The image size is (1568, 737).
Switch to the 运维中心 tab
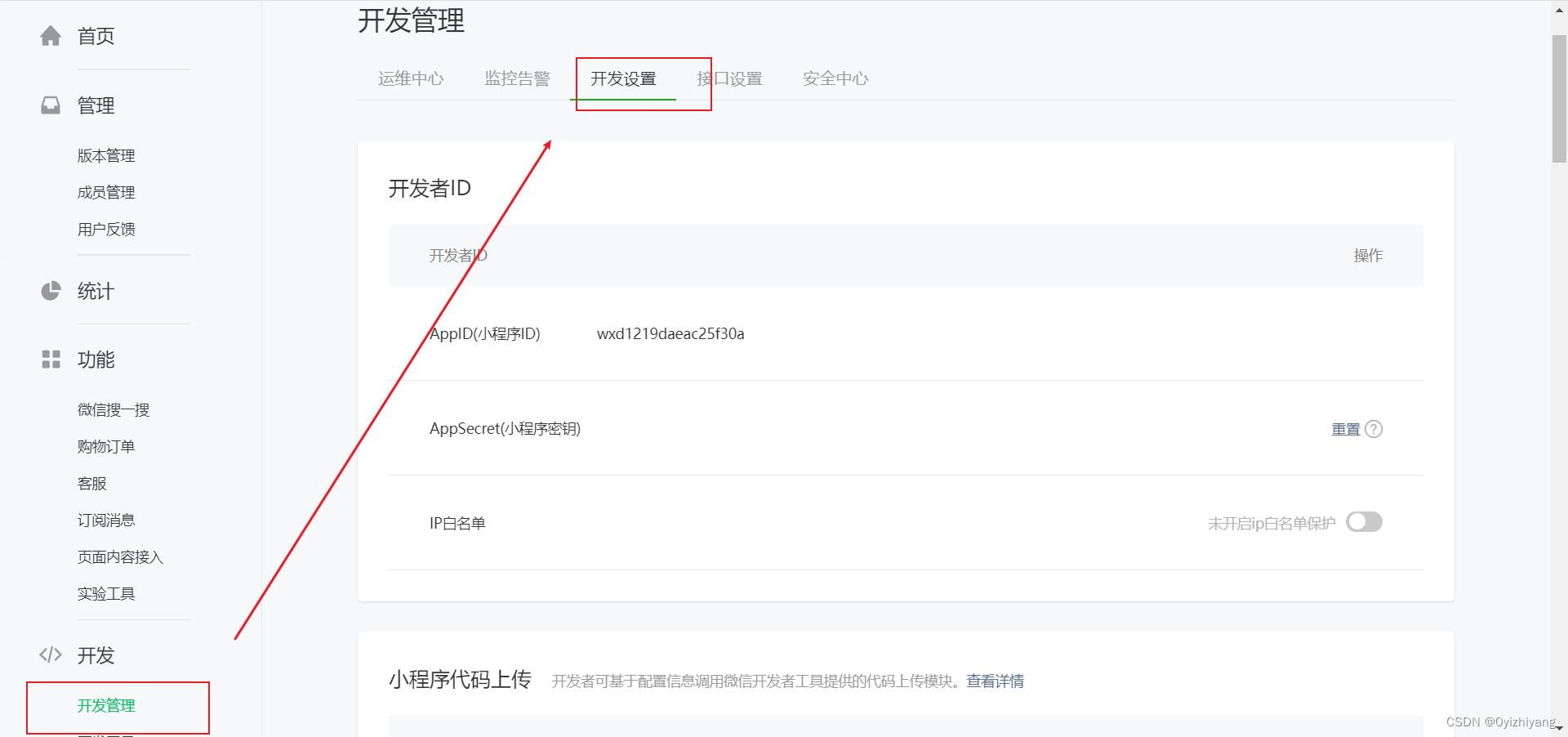click(411, 78)
